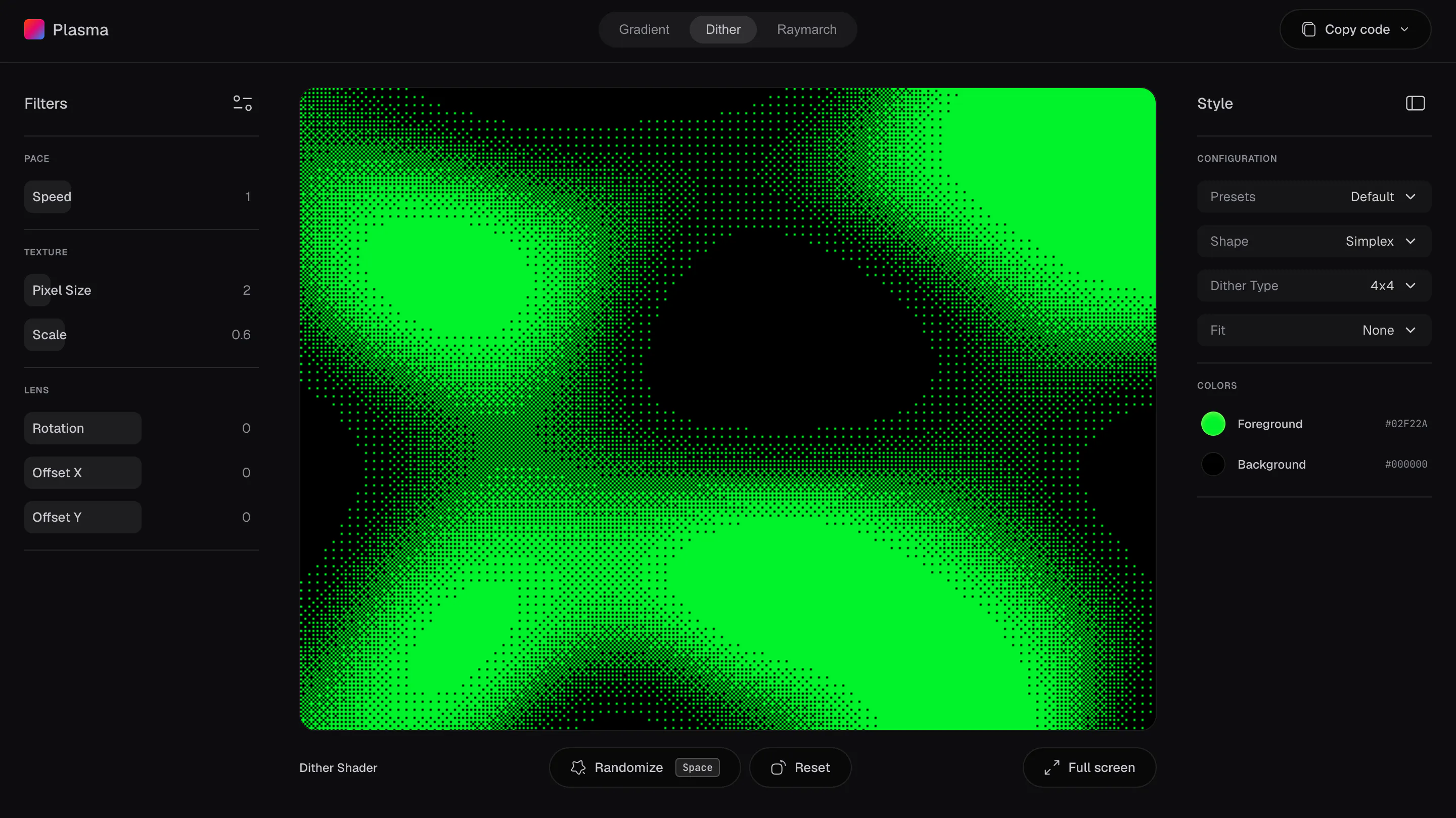This screenshot has height=818, width=1456.
Task: Open the green Foreground color swatch
Action: (x=1213, y=424)
